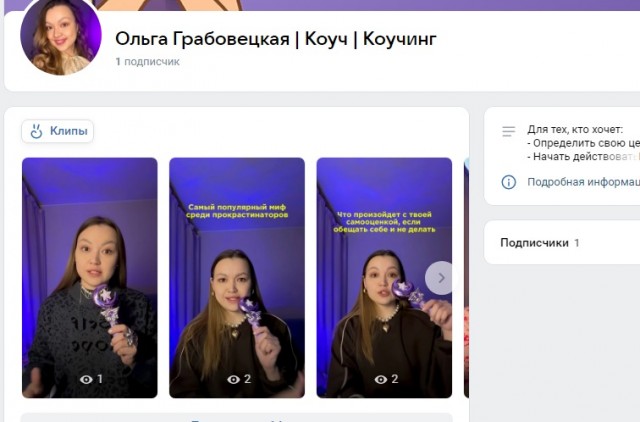Click the line Начать действовать

click(x=584, y=156)
